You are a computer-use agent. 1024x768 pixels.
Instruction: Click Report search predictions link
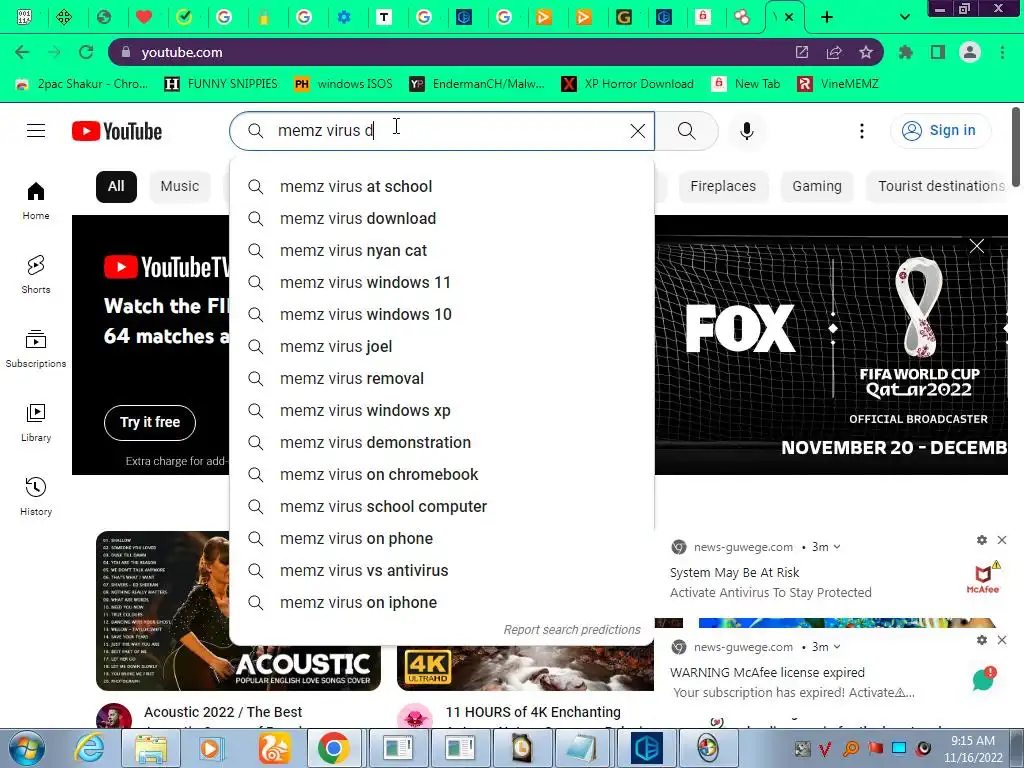click(572, 630)
